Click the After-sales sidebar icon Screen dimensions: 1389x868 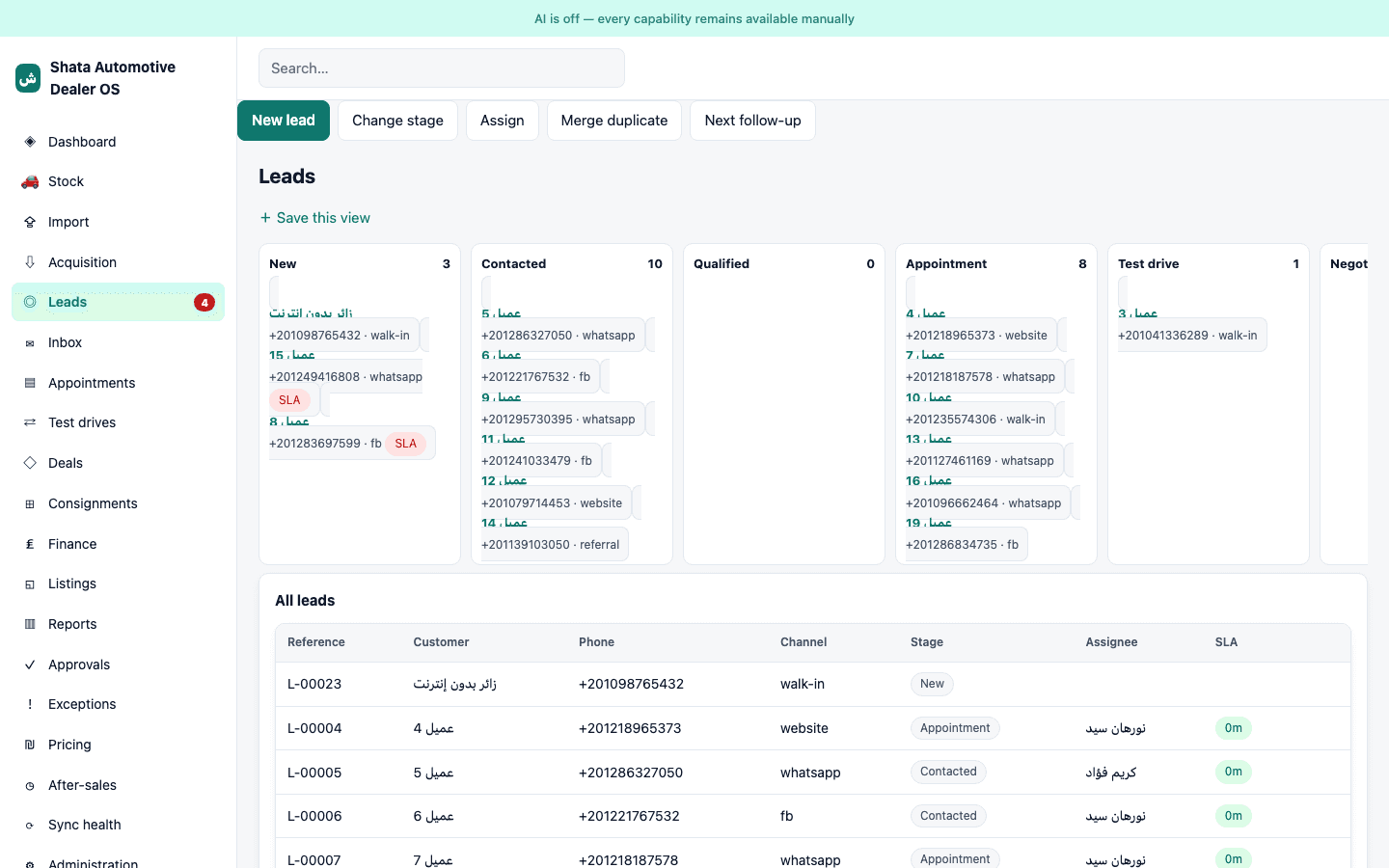[x=30, y=785]
